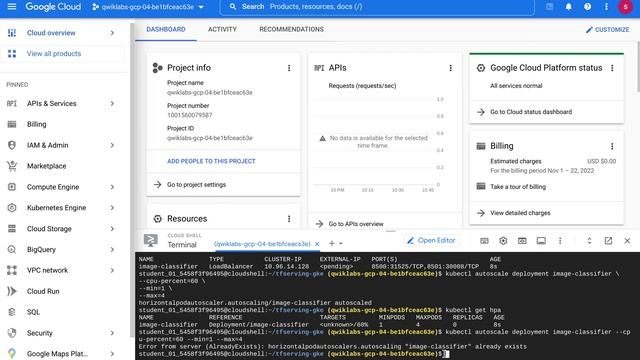Open Cloud Shell in a new window
This screenshot has width=640, height=360.
[x=608, y=241]
